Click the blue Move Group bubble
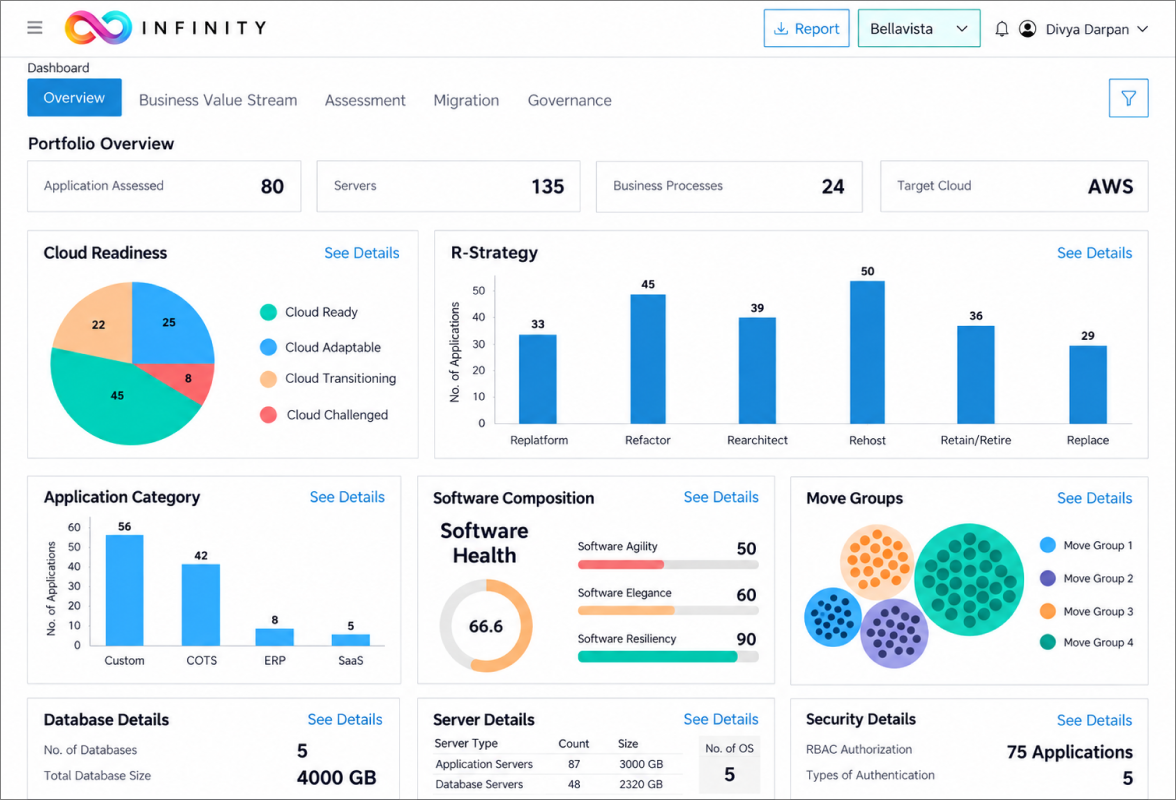The height and width of the screenshot is (800, 1176). (x=832, y=617)
